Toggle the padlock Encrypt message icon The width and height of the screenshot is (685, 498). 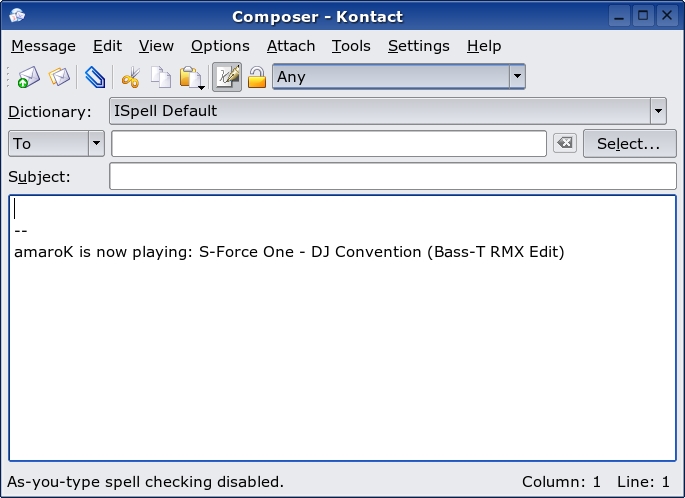point(257,77)
